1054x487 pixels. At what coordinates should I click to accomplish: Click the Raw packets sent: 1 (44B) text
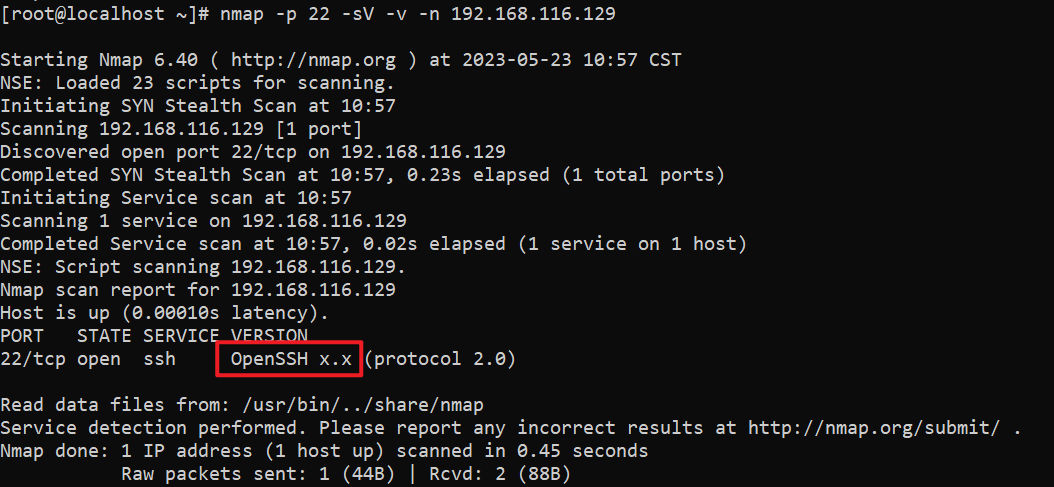coord(258,474)
